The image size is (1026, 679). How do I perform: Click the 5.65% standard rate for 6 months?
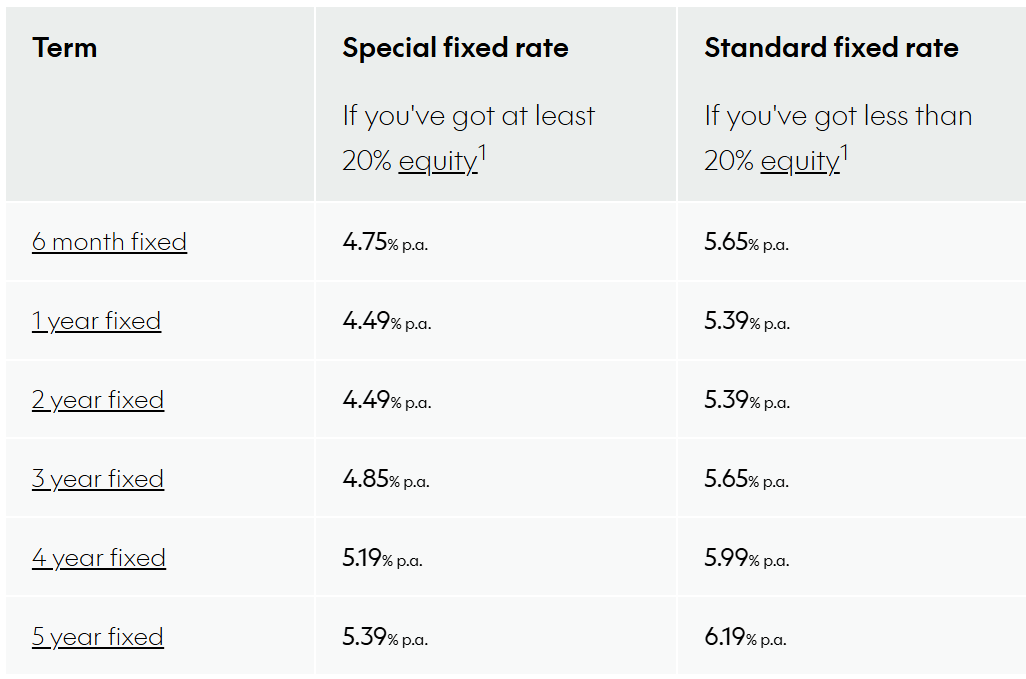747,243
